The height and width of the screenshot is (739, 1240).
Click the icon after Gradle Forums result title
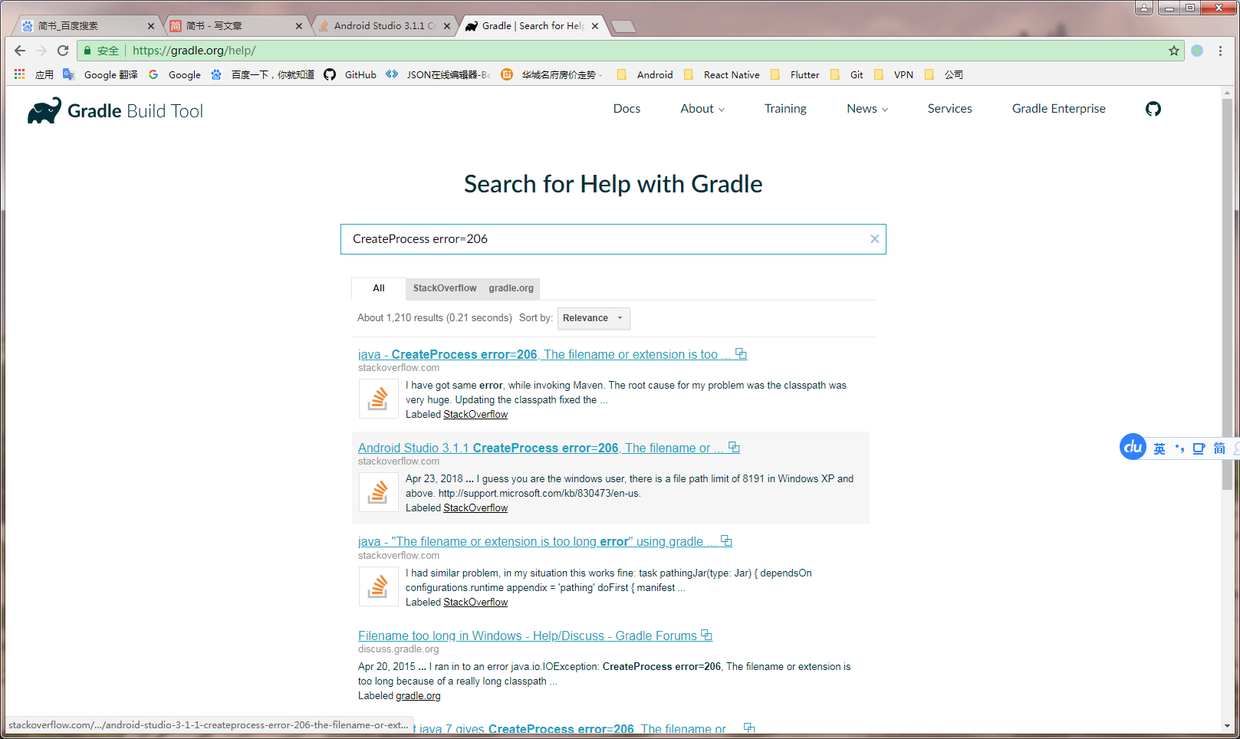(707, 635)
